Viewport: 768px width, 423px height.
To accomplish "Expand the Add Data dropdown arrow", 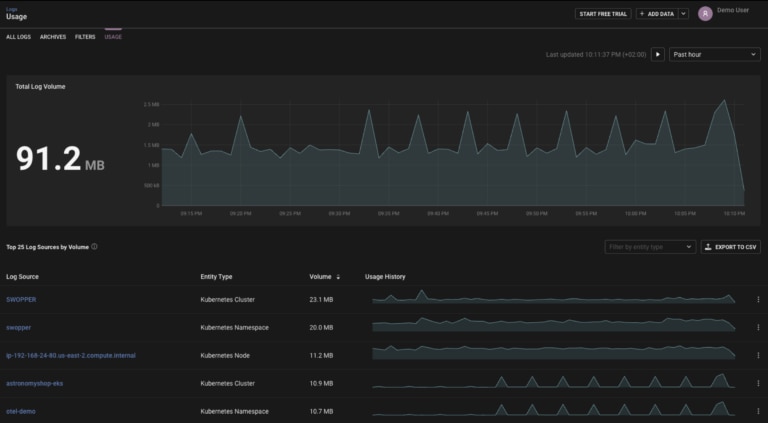I will pos(683,14).
